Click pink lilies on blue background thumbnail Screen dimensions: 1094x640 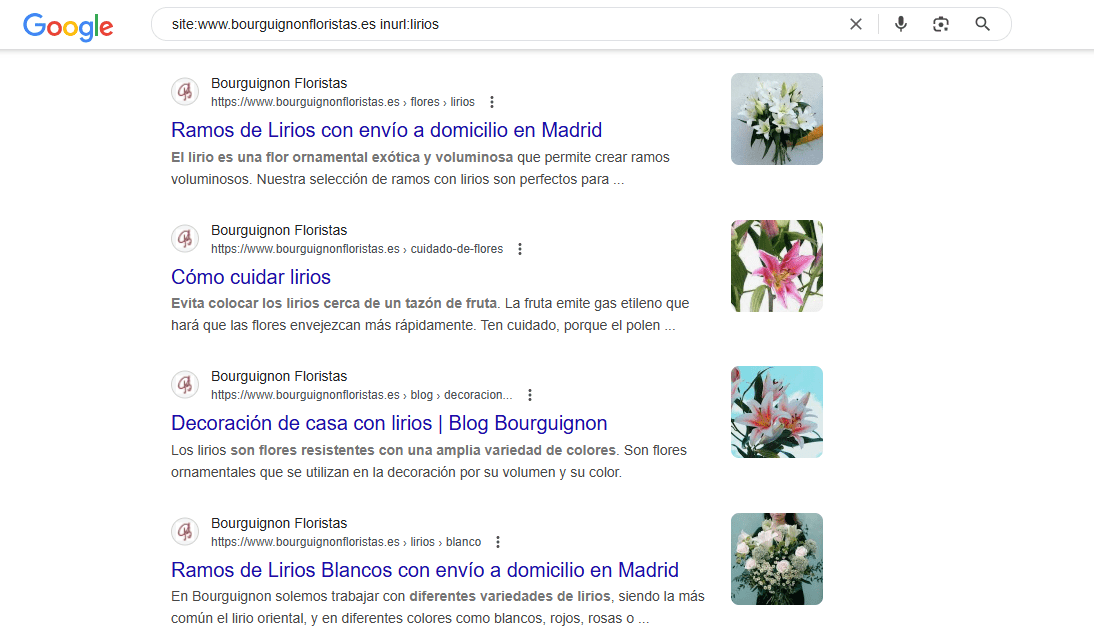777,412
